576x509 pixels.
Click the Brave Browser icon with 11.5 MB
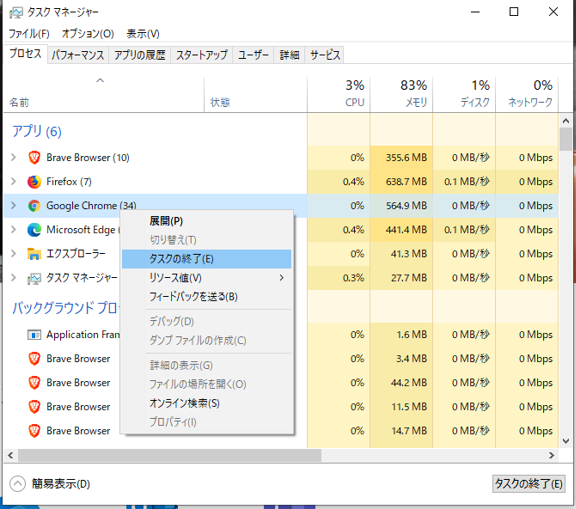pos(34,407)
